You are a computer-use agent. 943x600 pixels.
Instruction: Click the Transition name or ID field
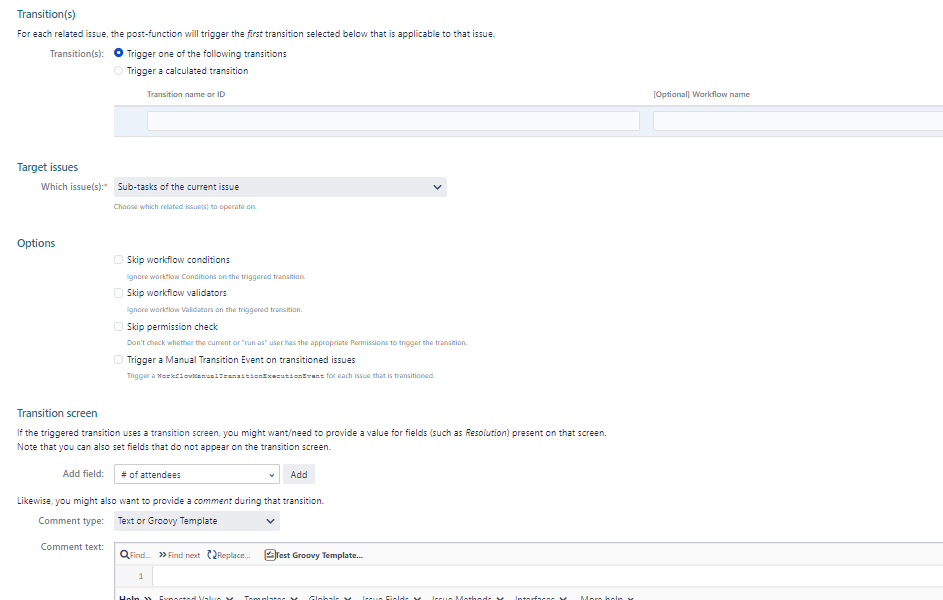[x=393, y=121]
